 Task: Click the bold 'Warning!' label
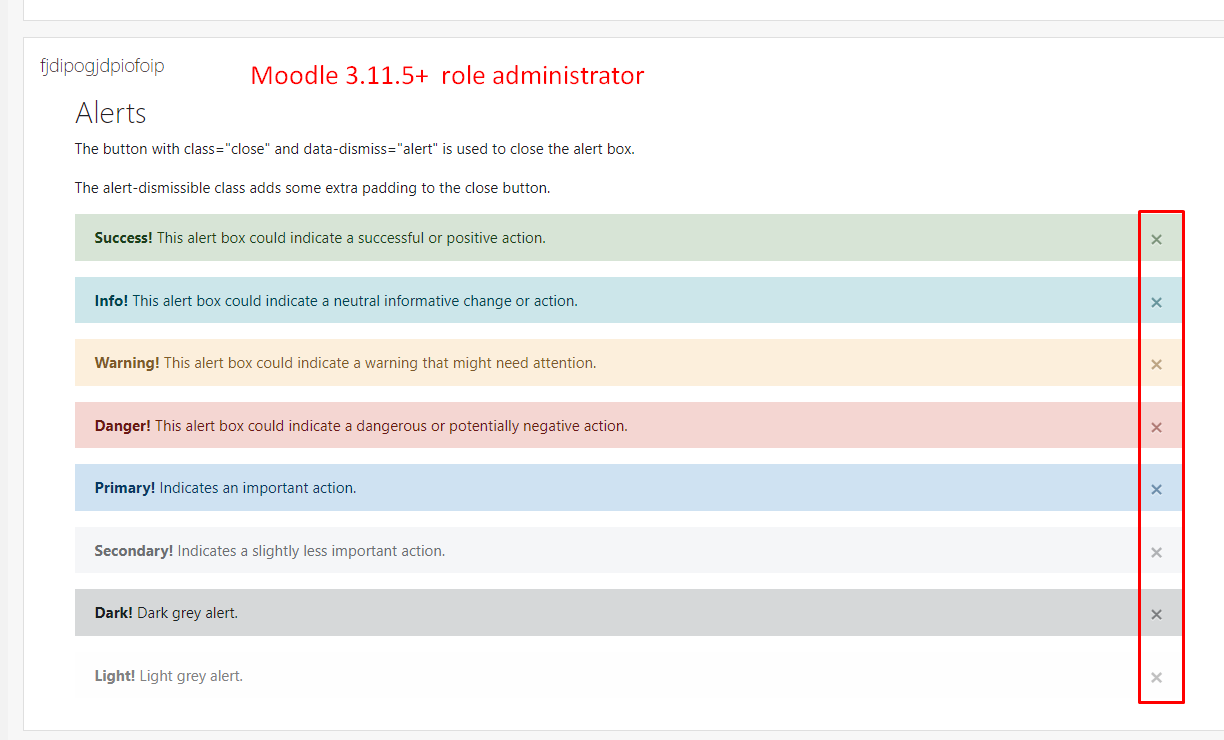[x=127, y=363]
